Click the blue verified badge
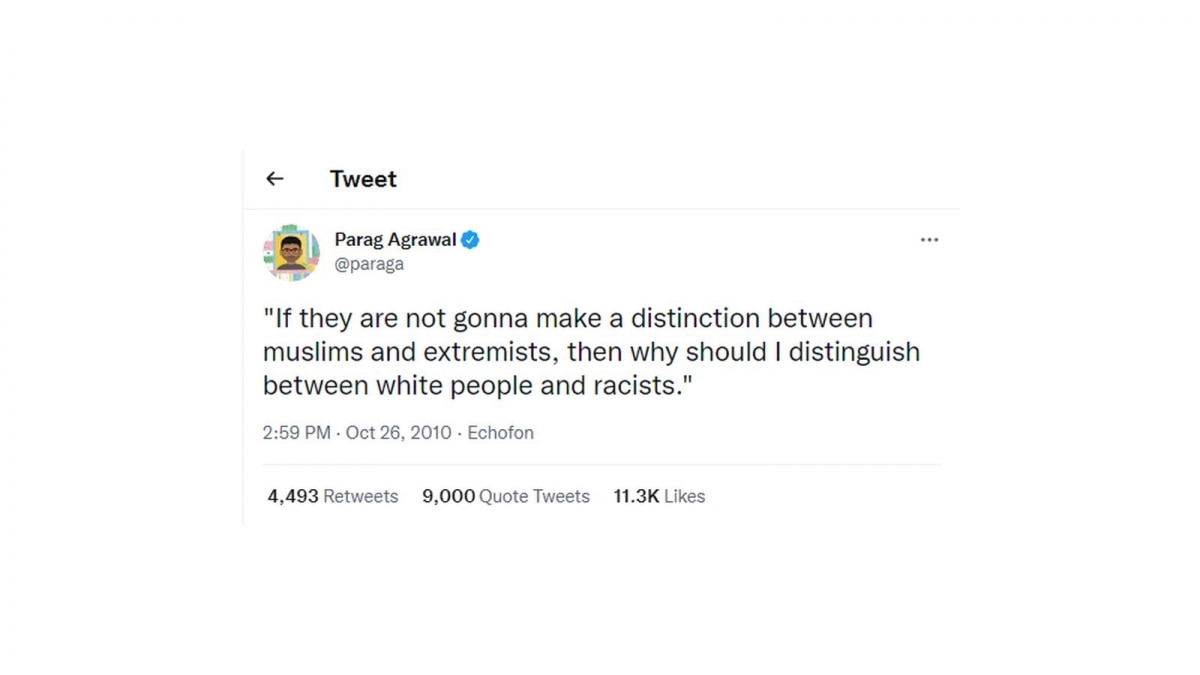1200x675 pixels. point(470,240)
